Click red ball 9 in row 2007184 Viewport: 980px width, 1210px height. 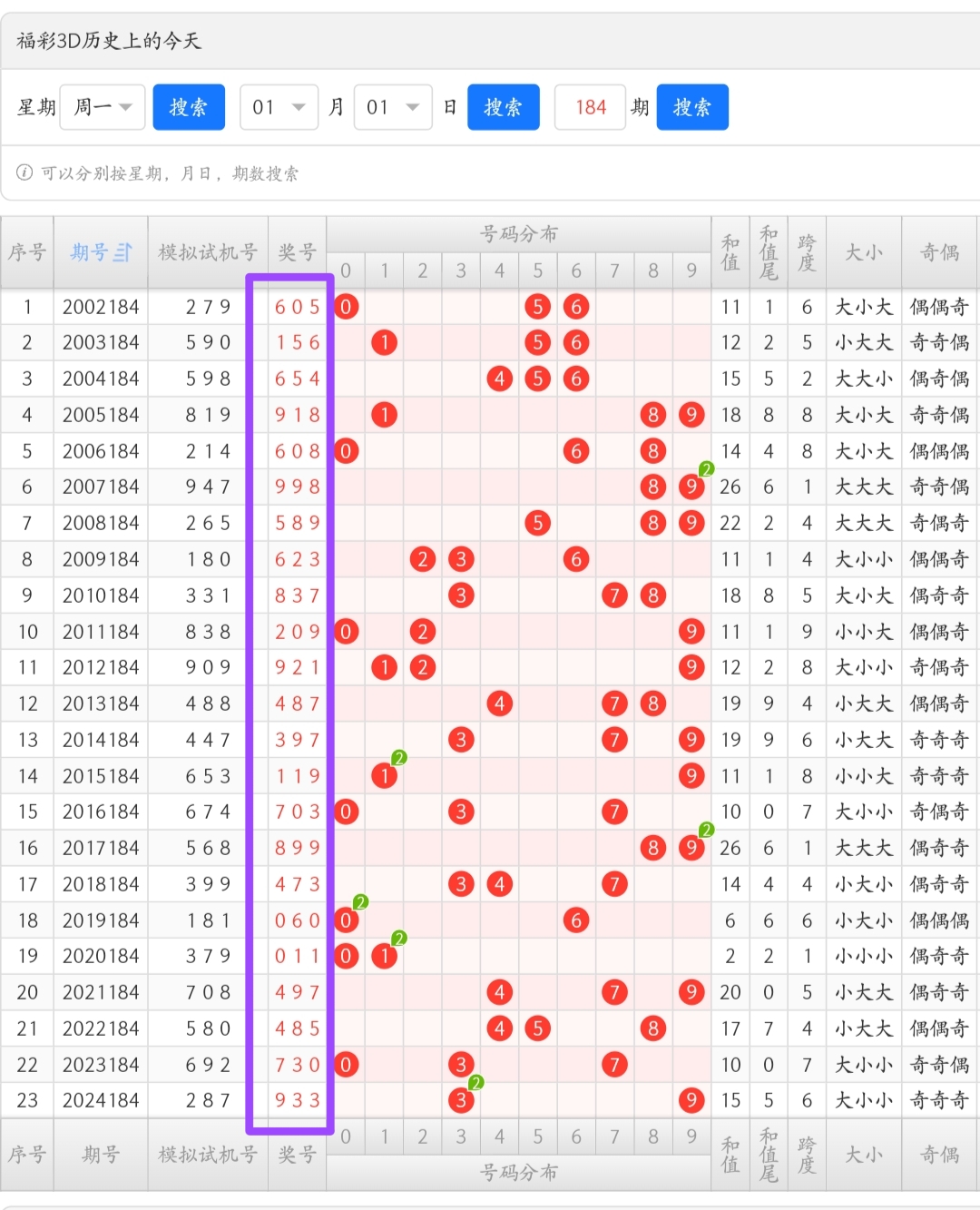[x=691, y=487]
